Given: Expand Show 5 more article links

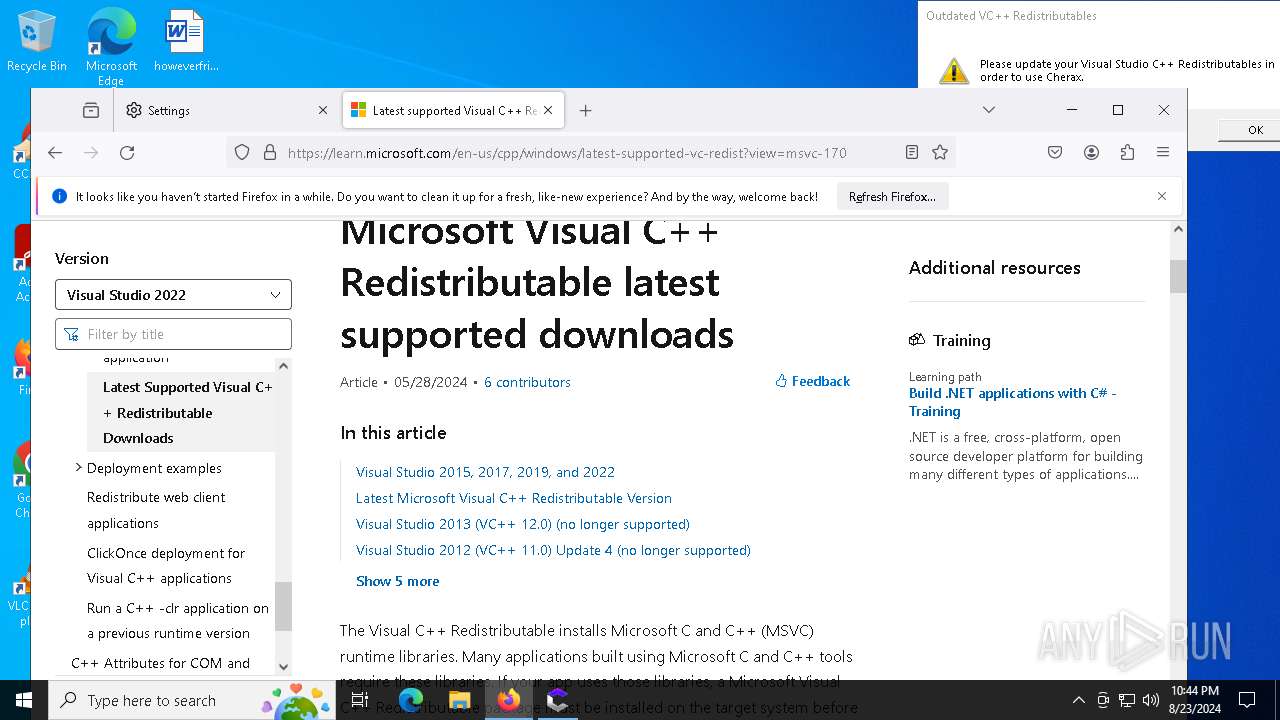Looking at the screenshot, I should point(397,581).
